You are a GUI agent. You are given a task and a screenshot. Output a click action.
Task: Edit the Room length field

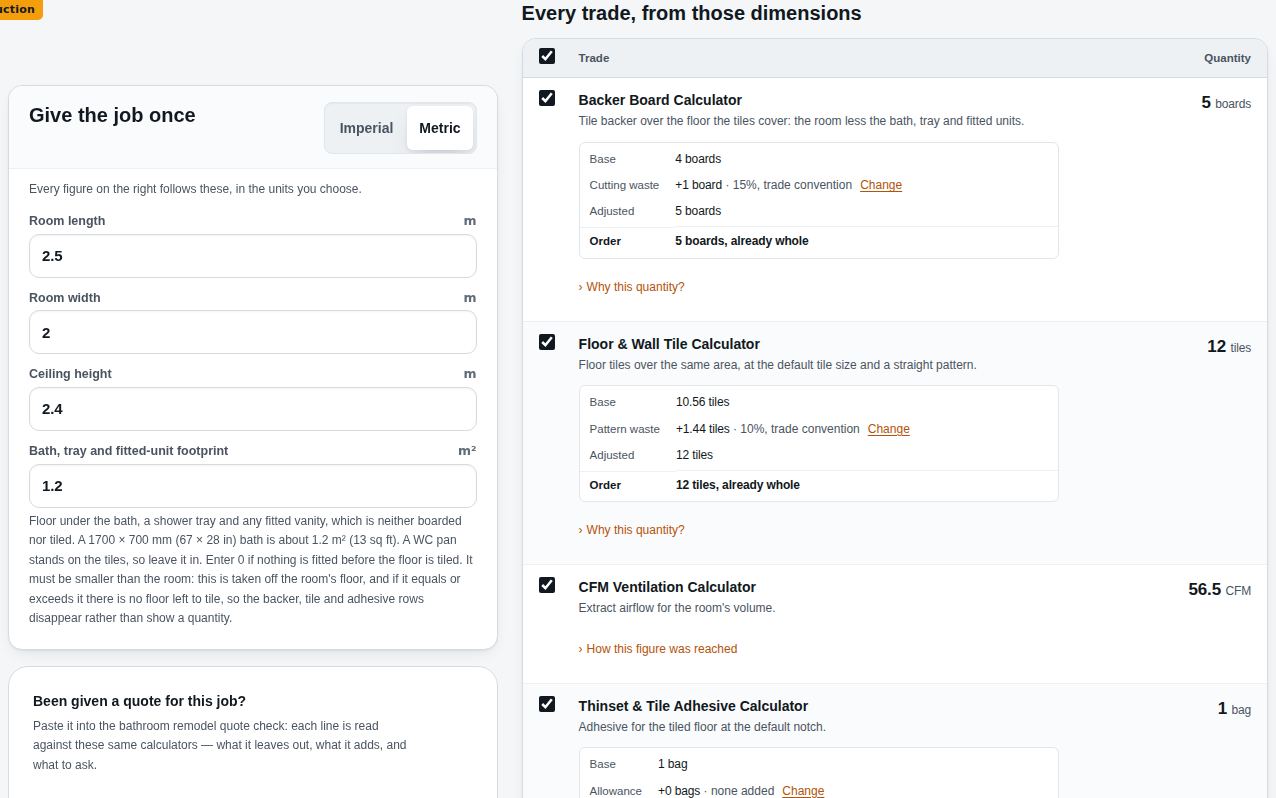pos(253,256)
